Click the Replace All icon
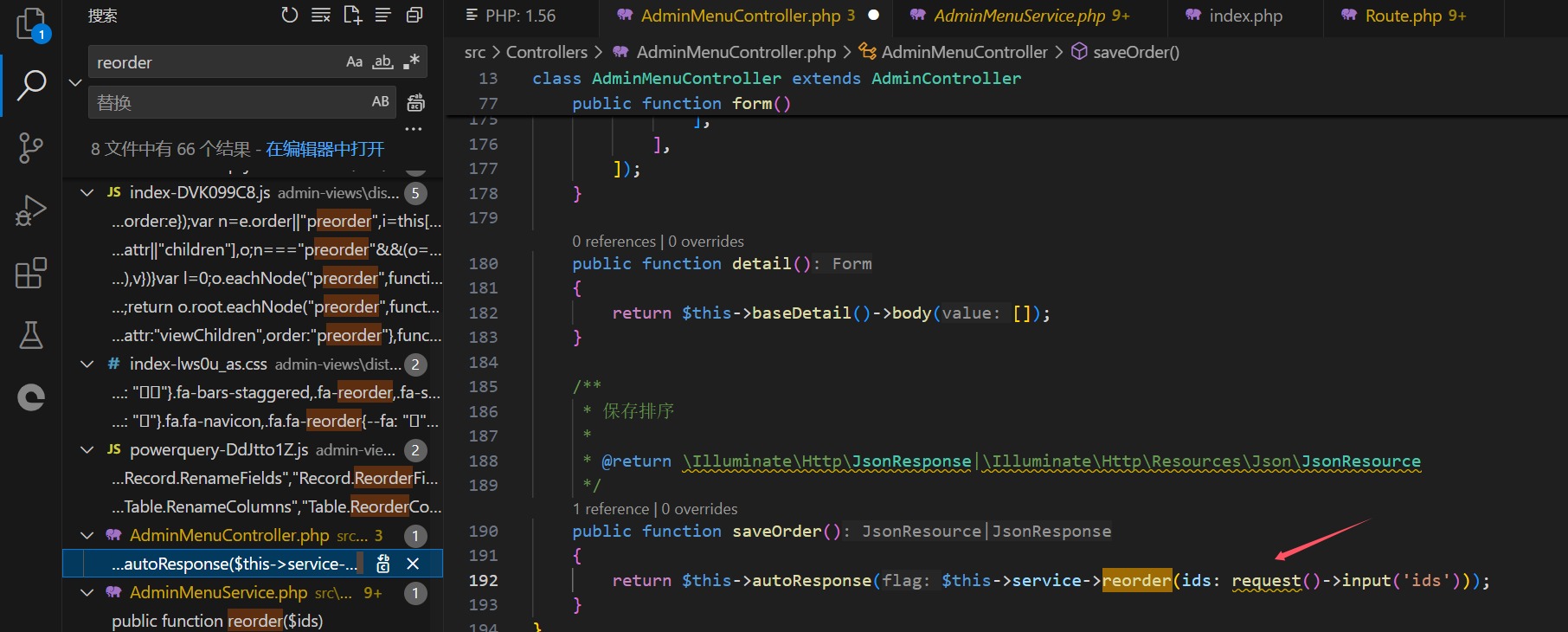The image size is (1568, 632). (x=416, y=102)
